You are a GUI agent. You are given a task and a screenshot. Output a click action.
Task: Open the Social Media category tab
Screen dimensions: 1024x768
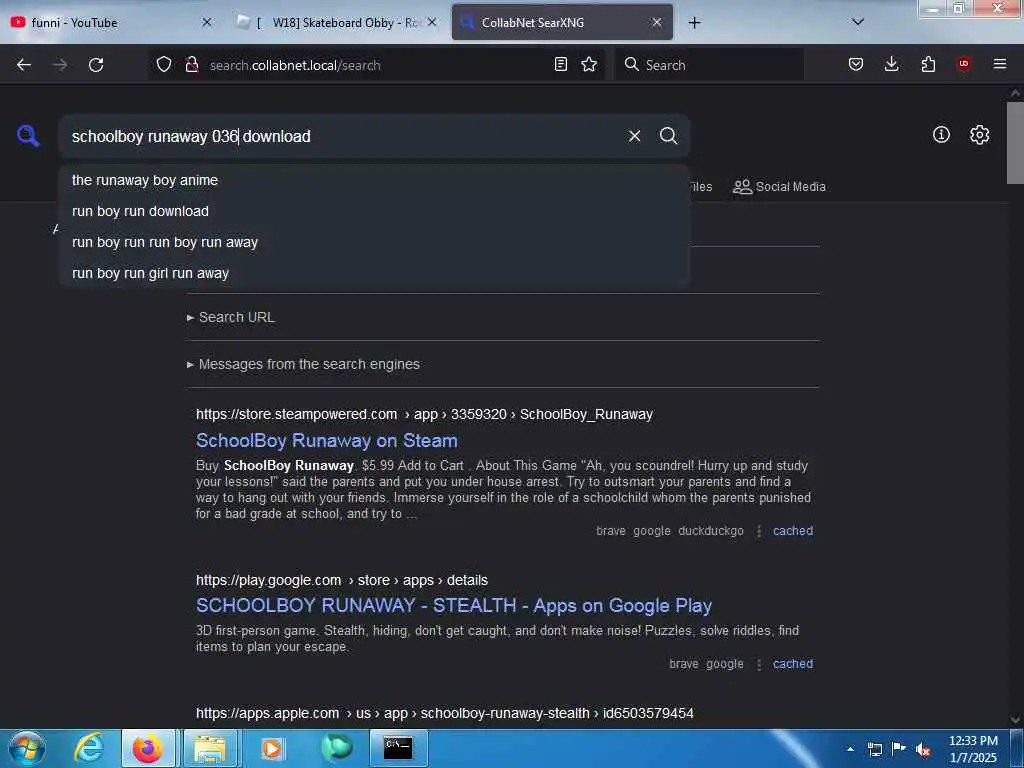(x=779, y=187)
